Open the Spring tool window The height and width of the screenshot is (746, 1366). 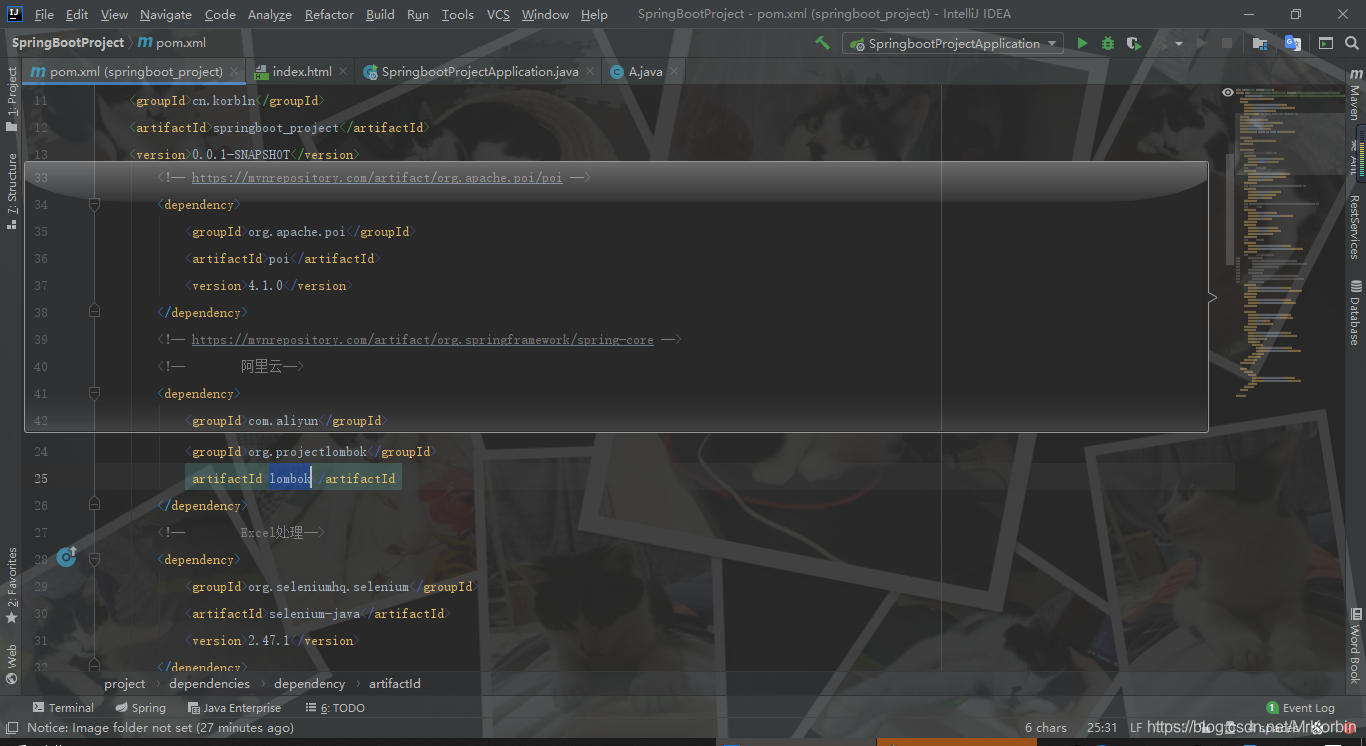point(139,708)
